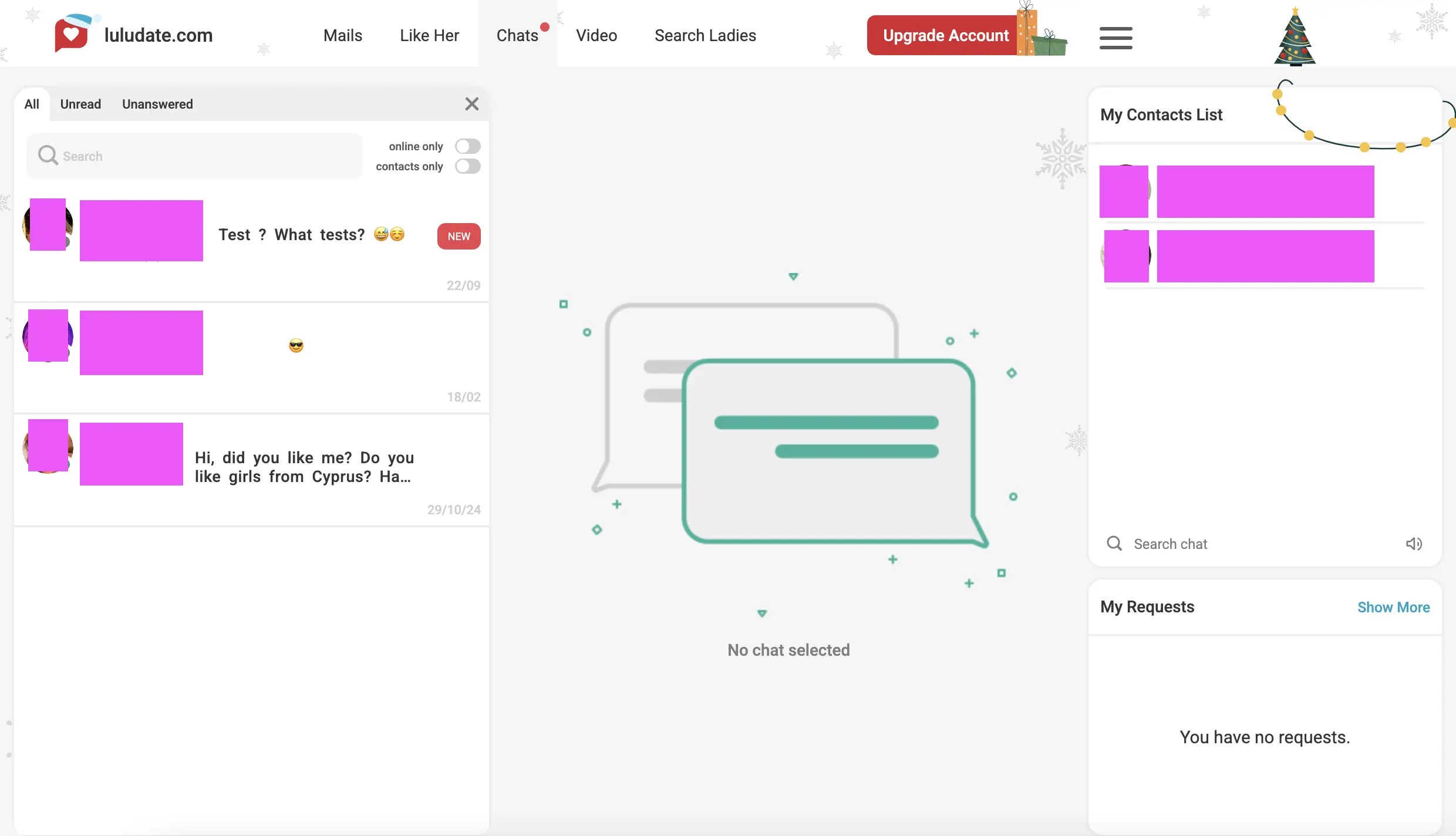Screen dimensions: 1456x836
Task: Click the Search chat magnifier icon
Action: [x=1114, y=544]
